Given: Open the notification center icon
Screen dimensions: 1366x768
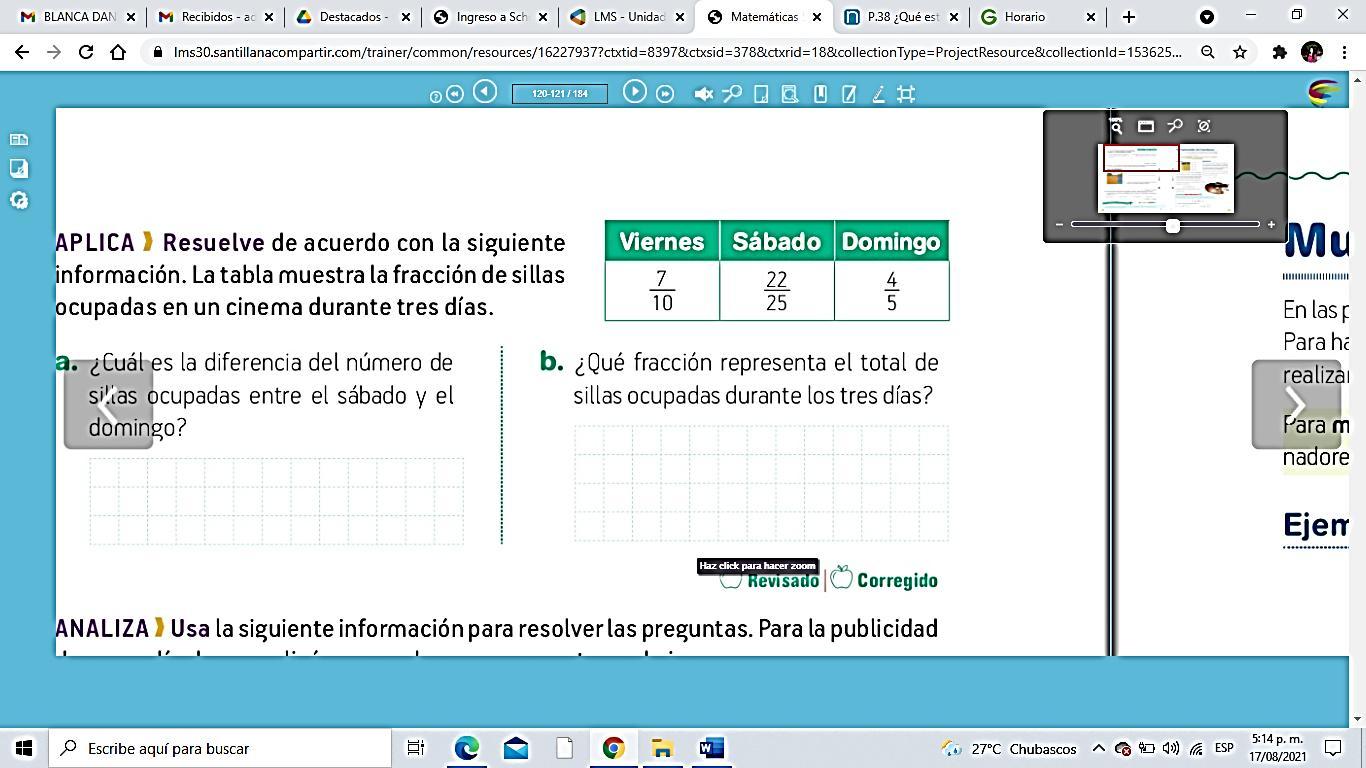Looking at the screenshot, I should tap(1333, 748).
